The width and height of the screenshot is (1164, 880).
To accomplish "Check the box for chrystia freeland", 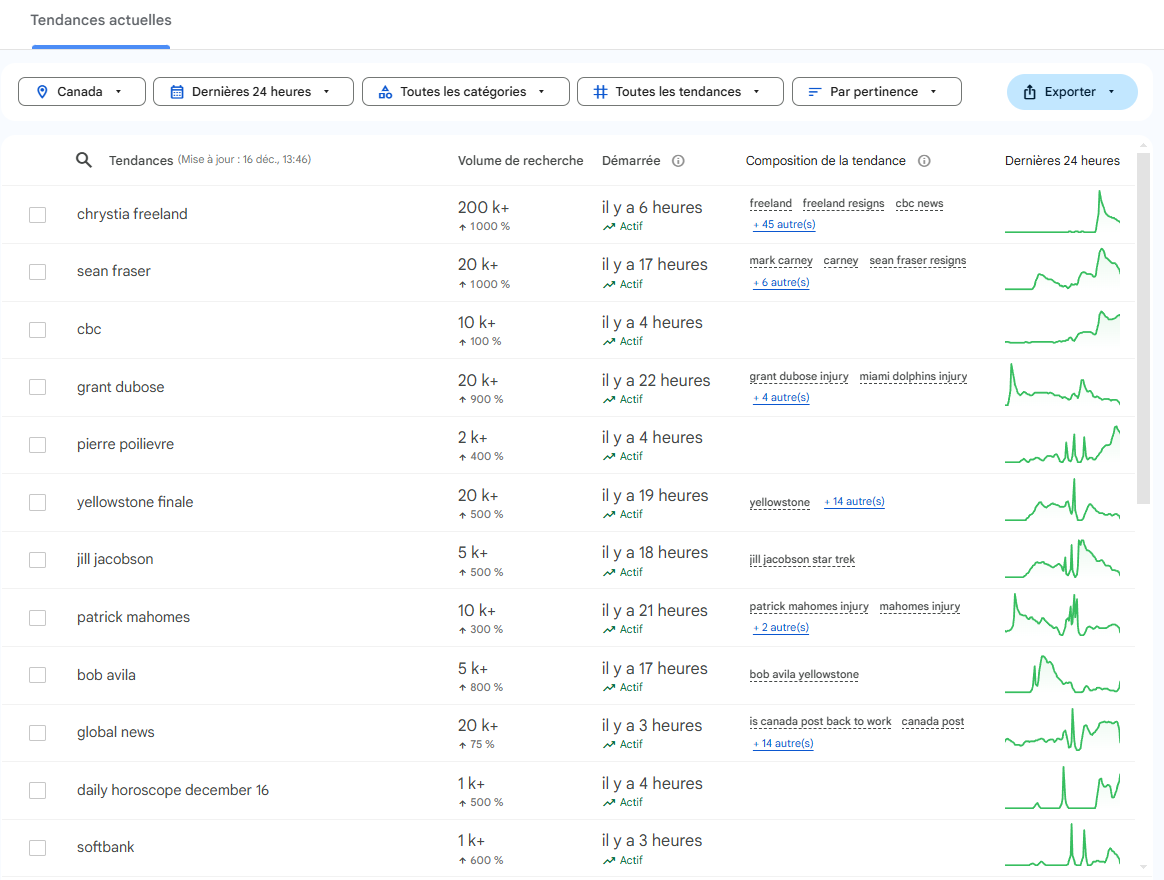I will pos(38,214).
